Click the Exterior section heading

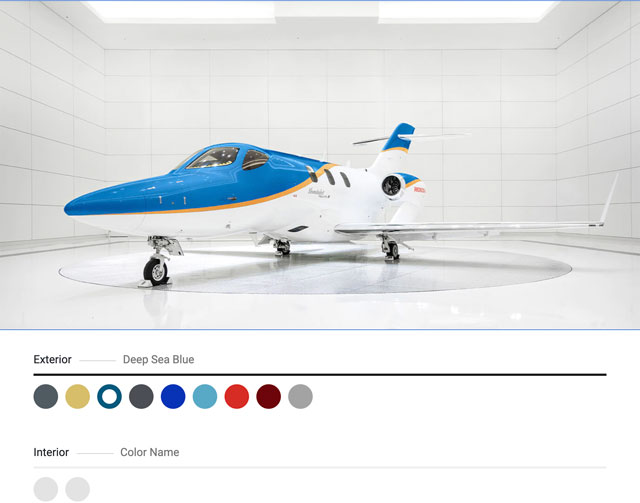coord(52,359)
